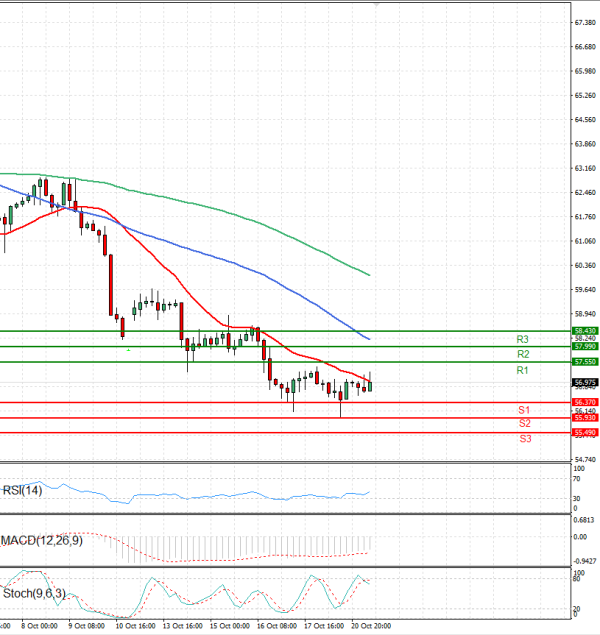This screenshot has height=635, width=600.
Task: Click the 10 Oct 16:00 time axis label
Action: coord(133,627)
